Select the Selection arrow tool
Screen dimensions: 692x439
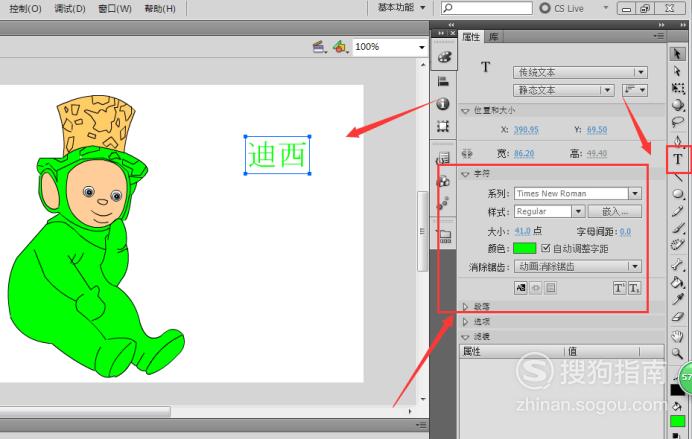click(677, 54)
